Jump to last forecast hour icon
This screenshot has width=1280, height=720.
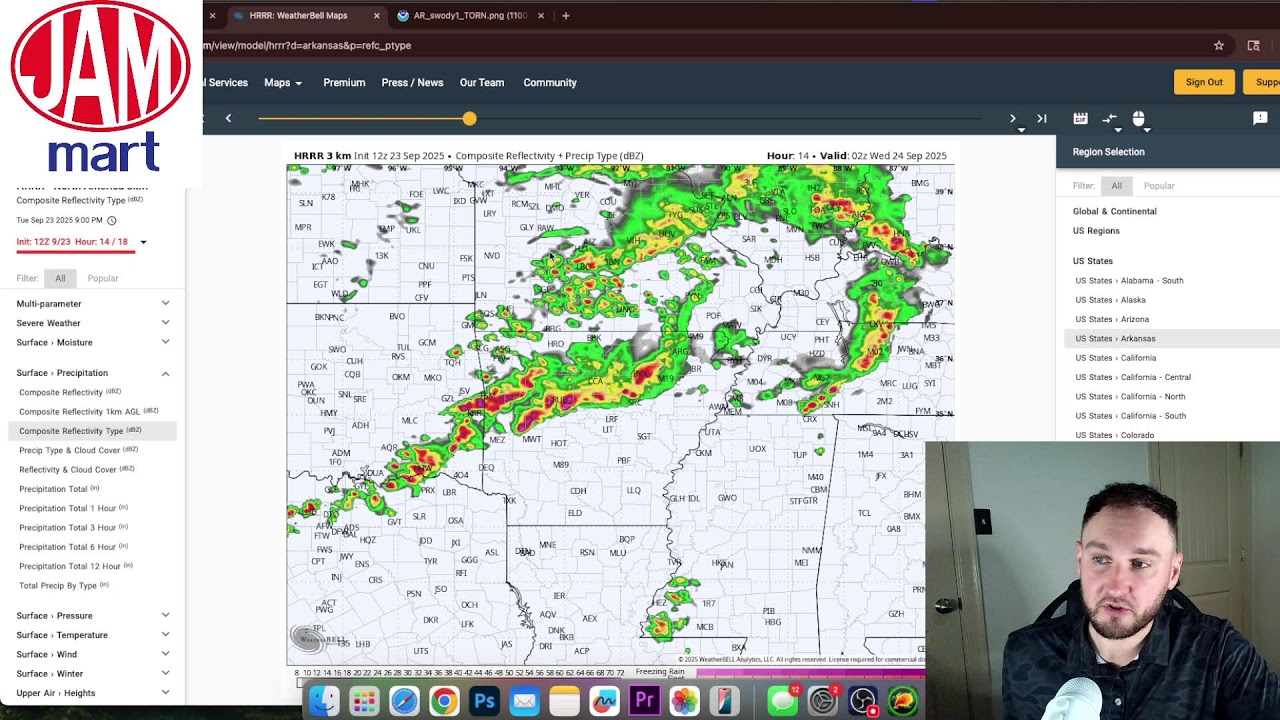click(x=1042, y=119)
